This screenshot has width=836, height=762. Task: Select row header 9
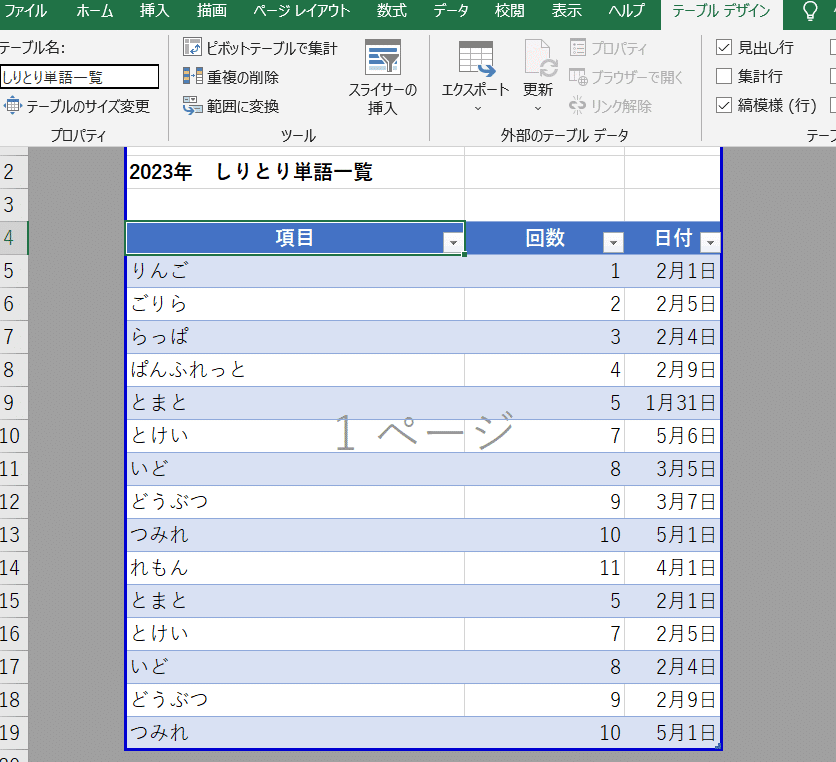coord(13,403)
